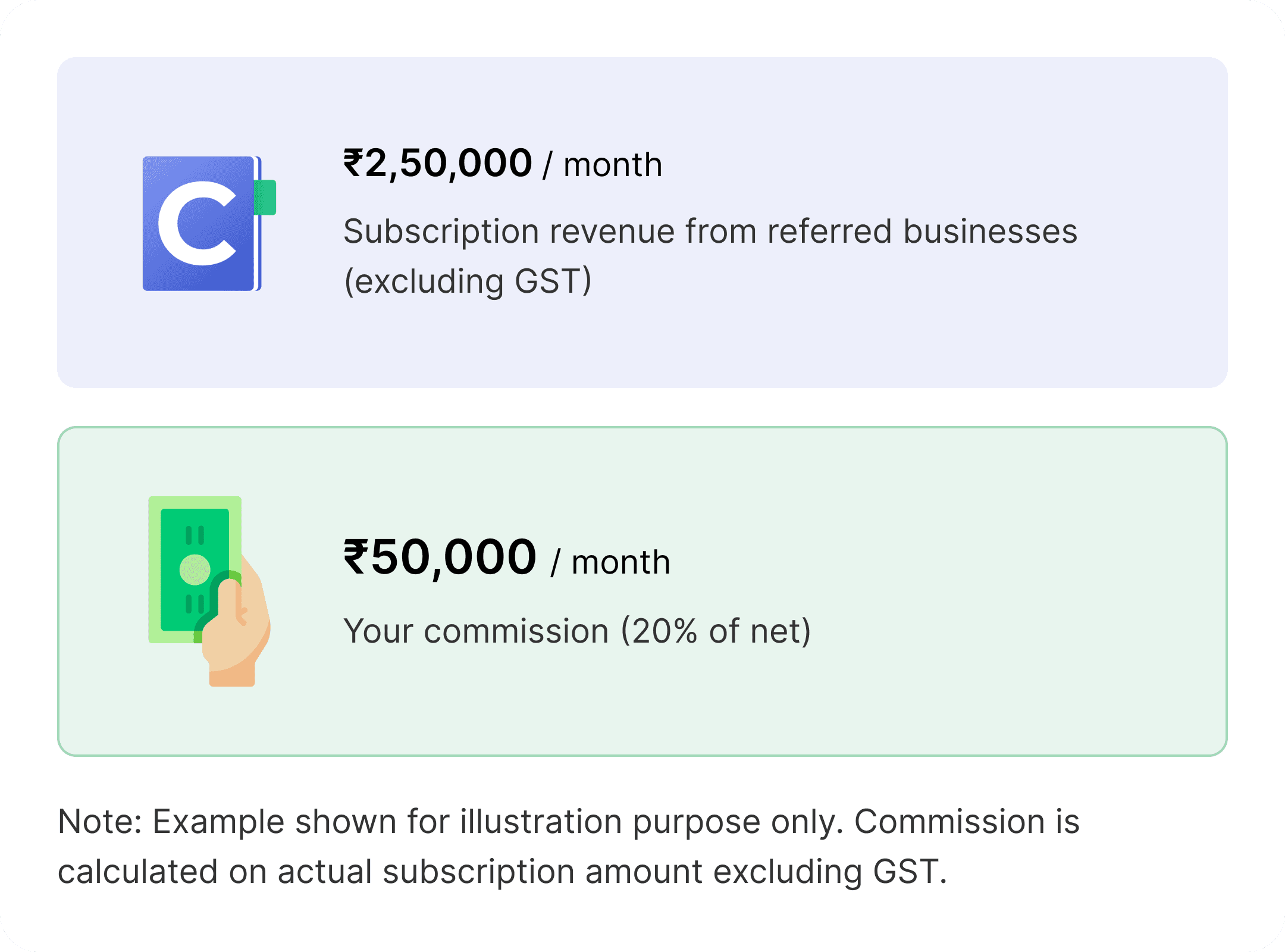Click the cash-in-hand commission icon
The width and height of the screenshot is (1285, 952).
click(208, 590)
